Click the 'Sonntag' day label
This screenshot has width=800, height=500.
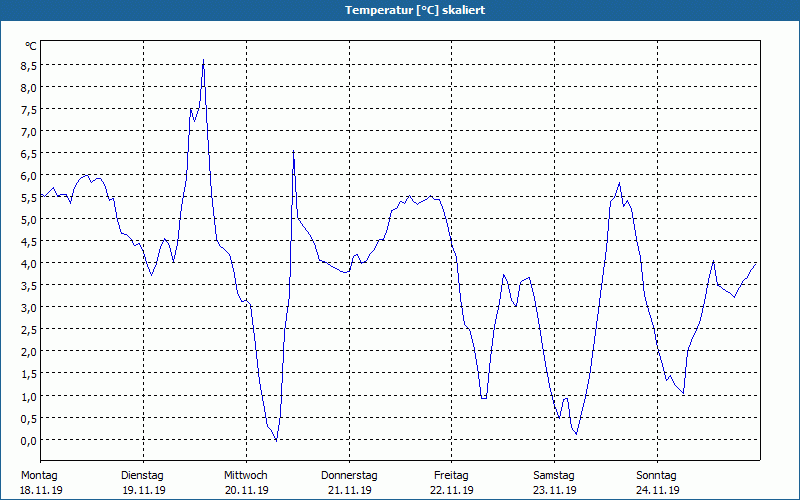pos(656,476)
